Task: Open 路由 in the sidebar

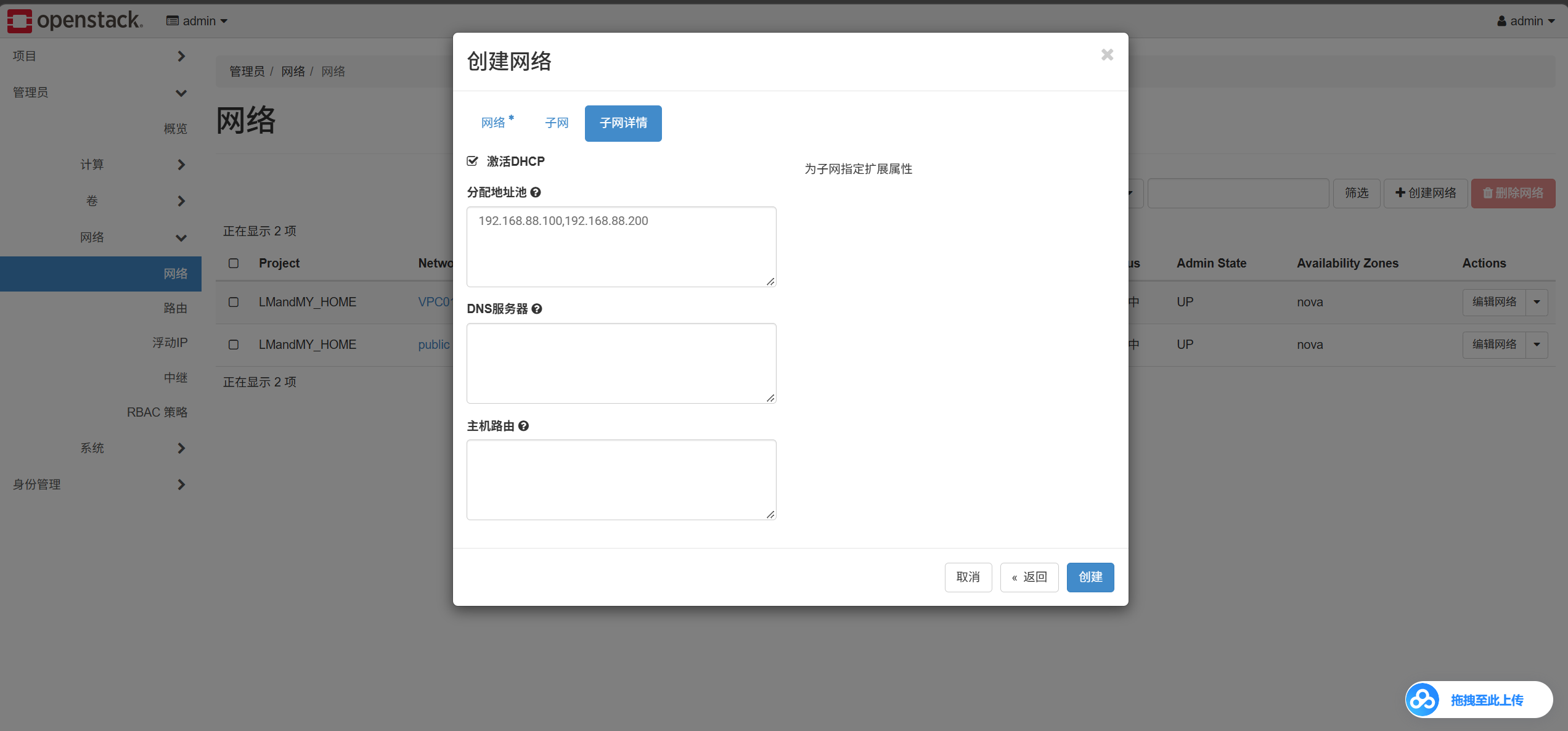Action: (x=175, y=308)
